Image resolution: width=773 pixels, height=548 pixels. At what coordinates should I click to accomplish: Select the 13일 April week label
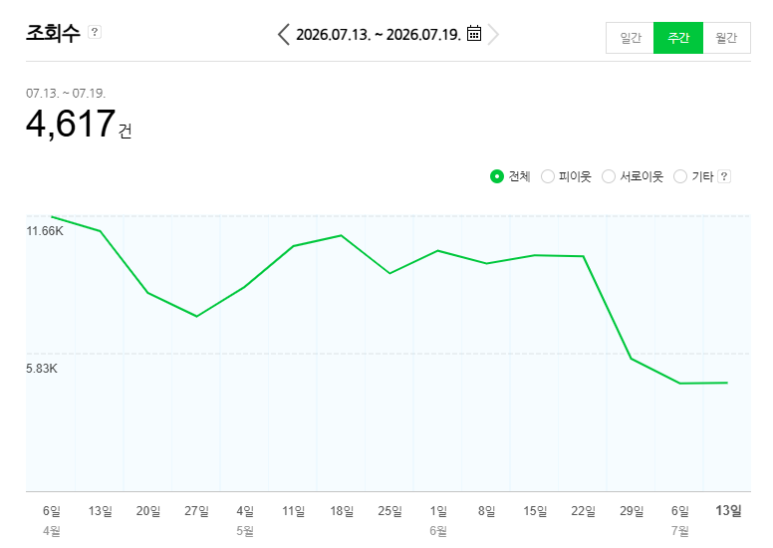100,511
